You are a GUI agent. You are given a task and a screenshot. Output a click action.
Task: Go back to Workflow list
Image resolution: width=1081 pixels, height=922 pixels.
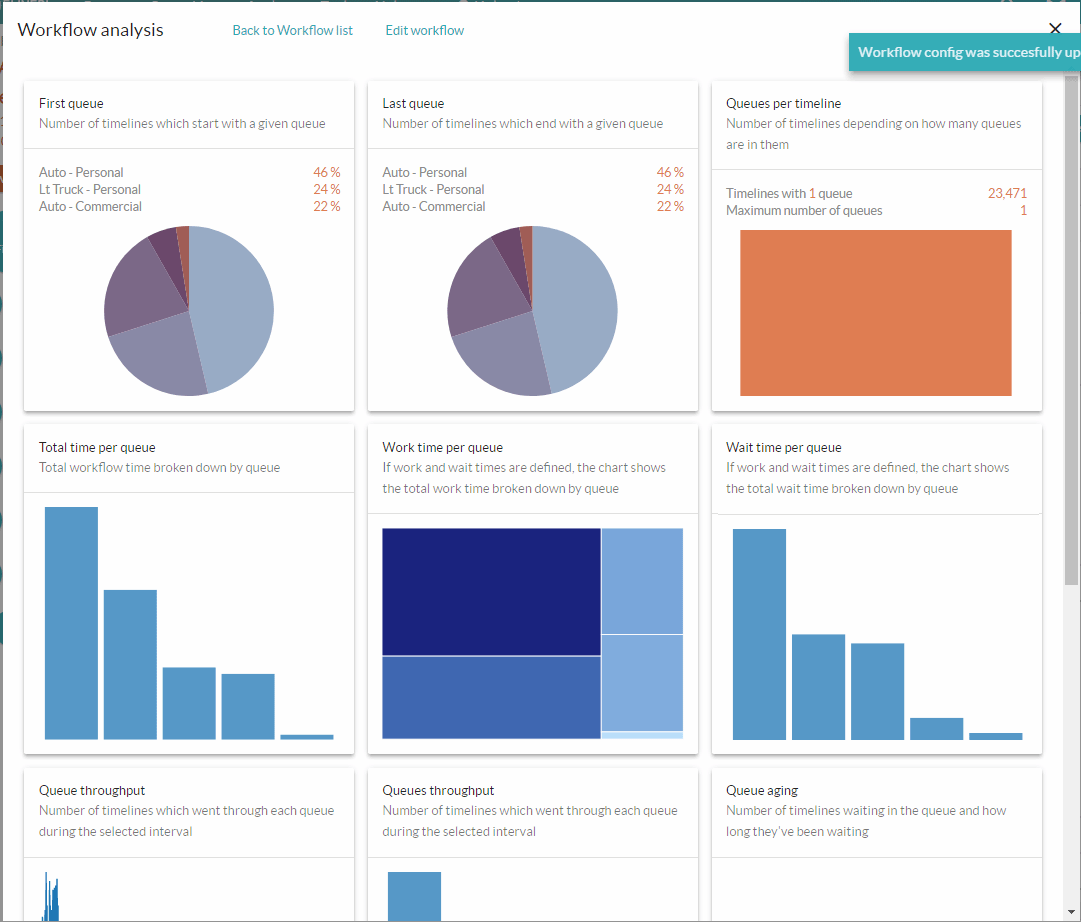(292, 30)
